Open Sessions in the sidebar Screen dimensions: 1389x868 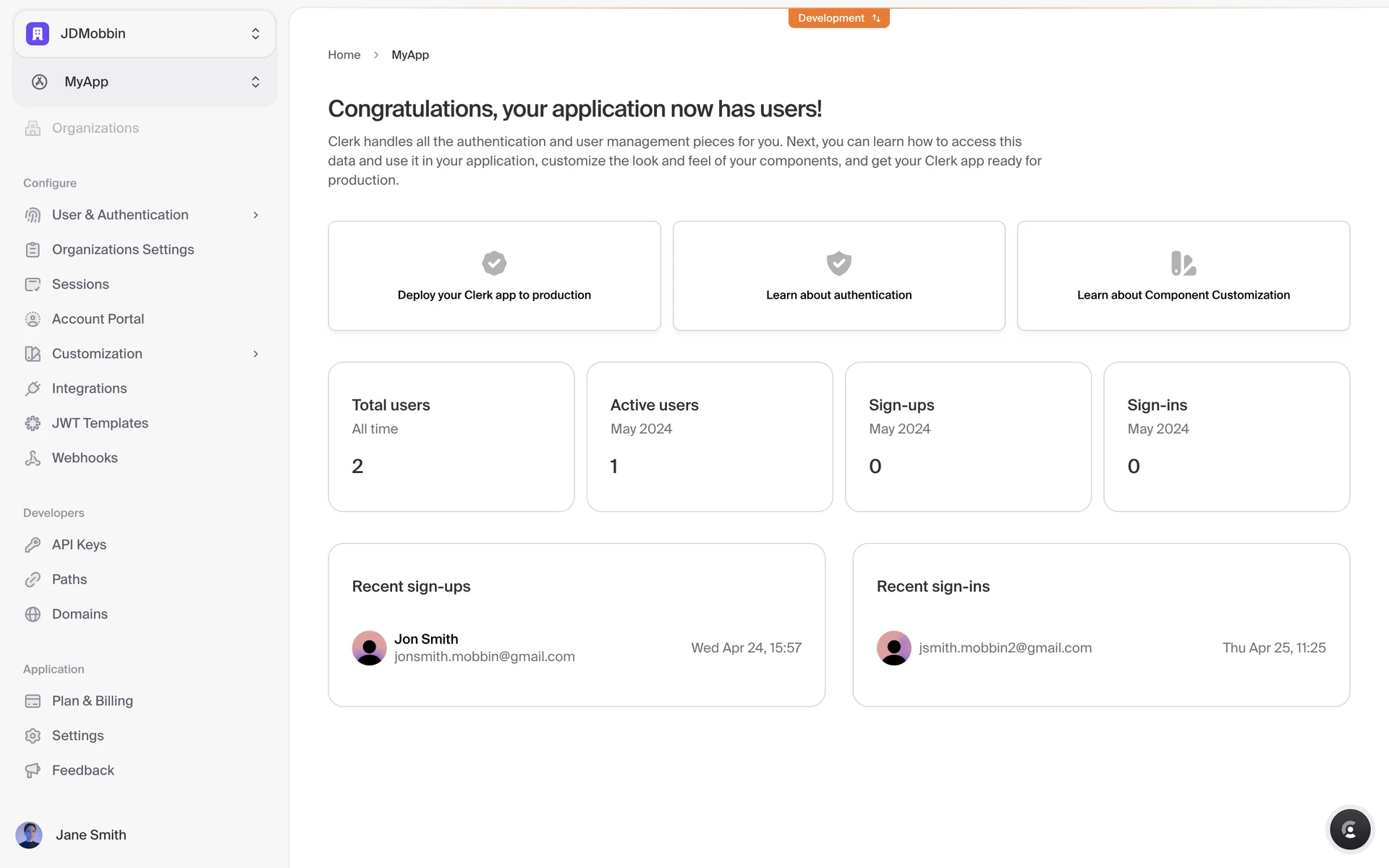click(80, 284)
